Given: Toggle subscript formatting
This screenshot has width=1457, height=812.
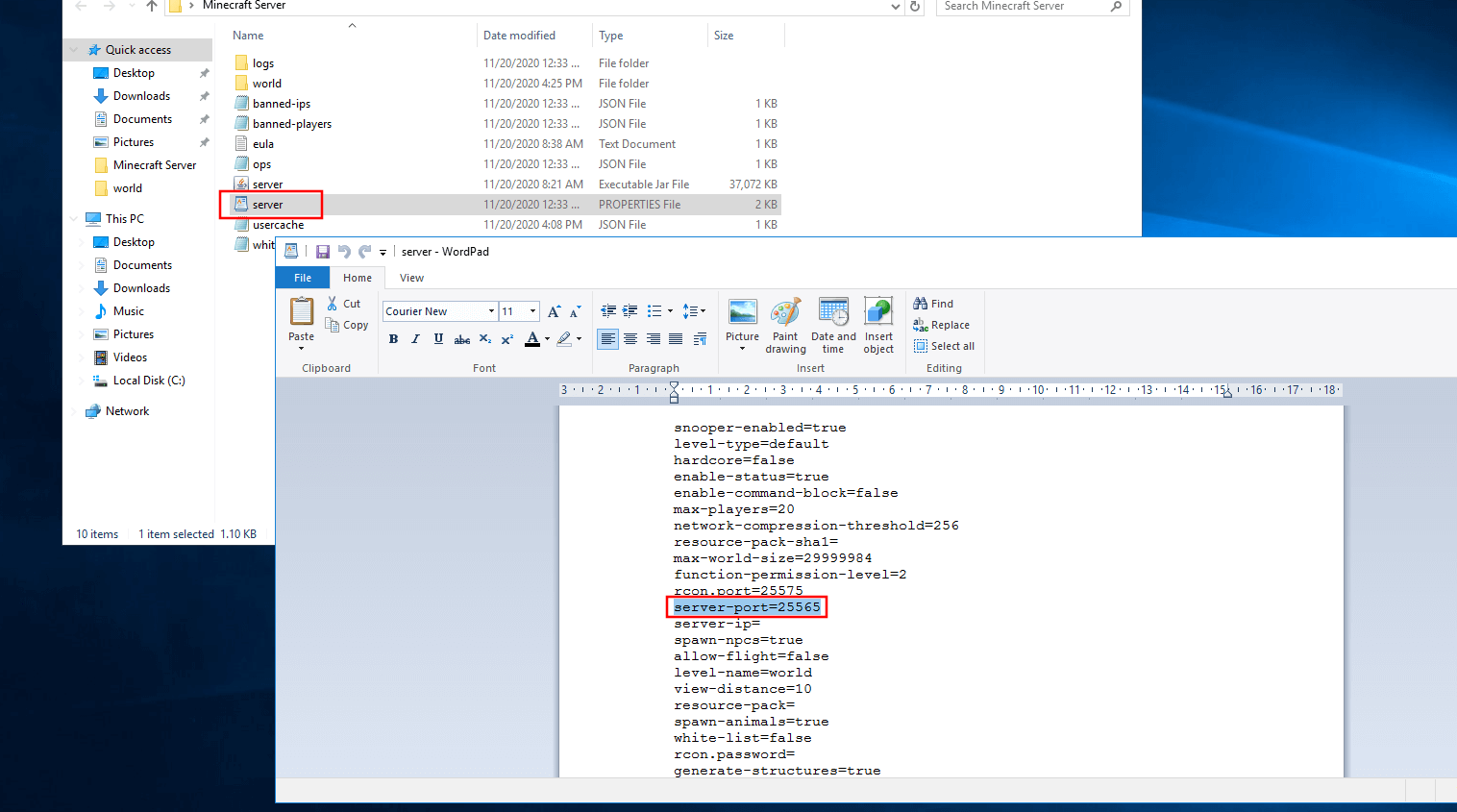Looking at the screenshot, I should [485, 338].
